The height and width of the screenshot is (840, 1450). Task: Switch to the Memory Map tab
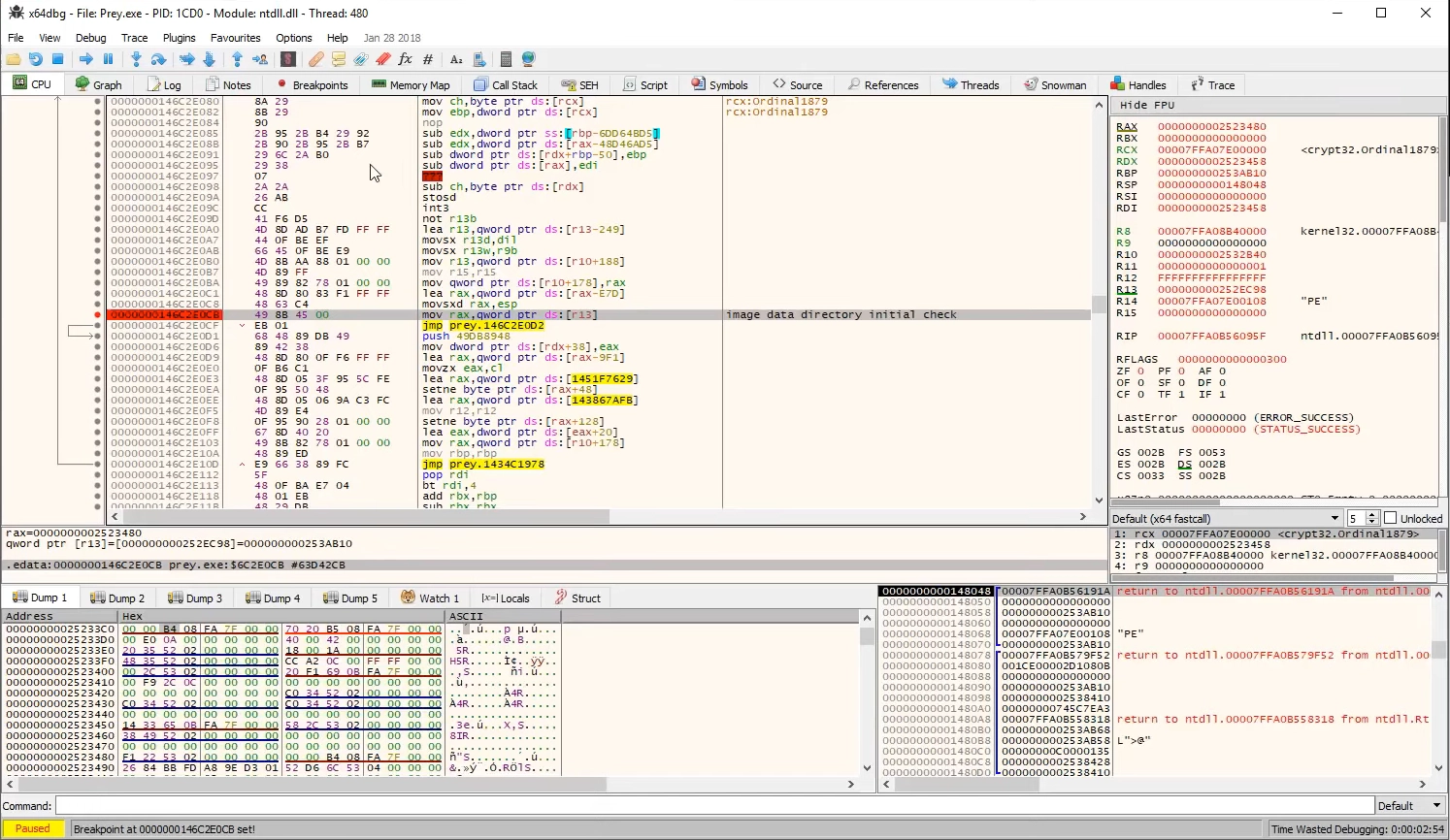pyautogui.click(x=410, y=84)
